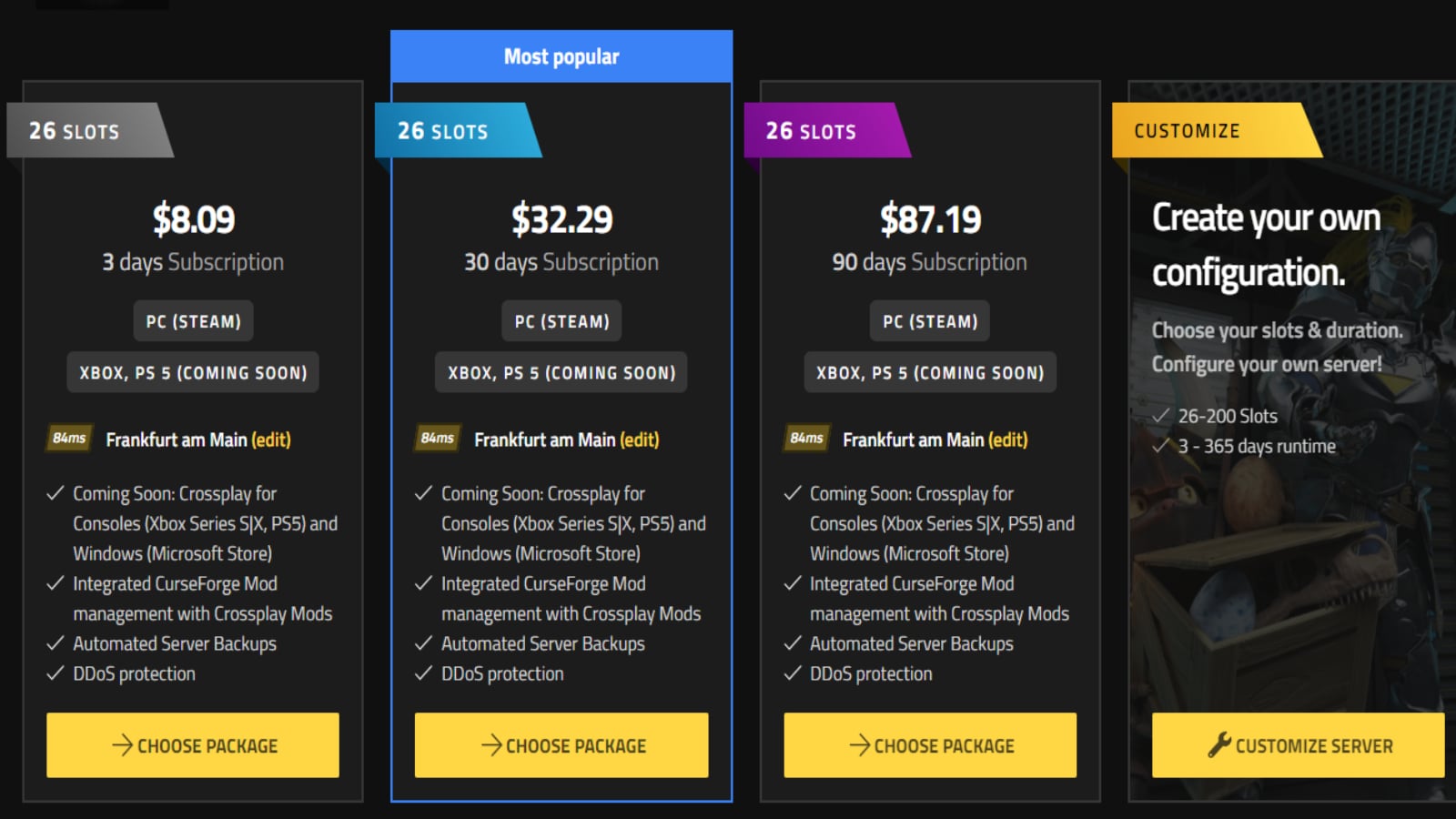Open the edit link next to Frankfurt am Main on the first card

(271, 439)
